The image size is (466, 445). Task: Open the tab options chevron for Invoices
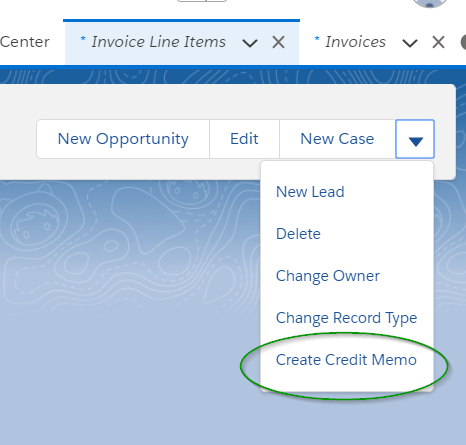[x=410, y=43]
